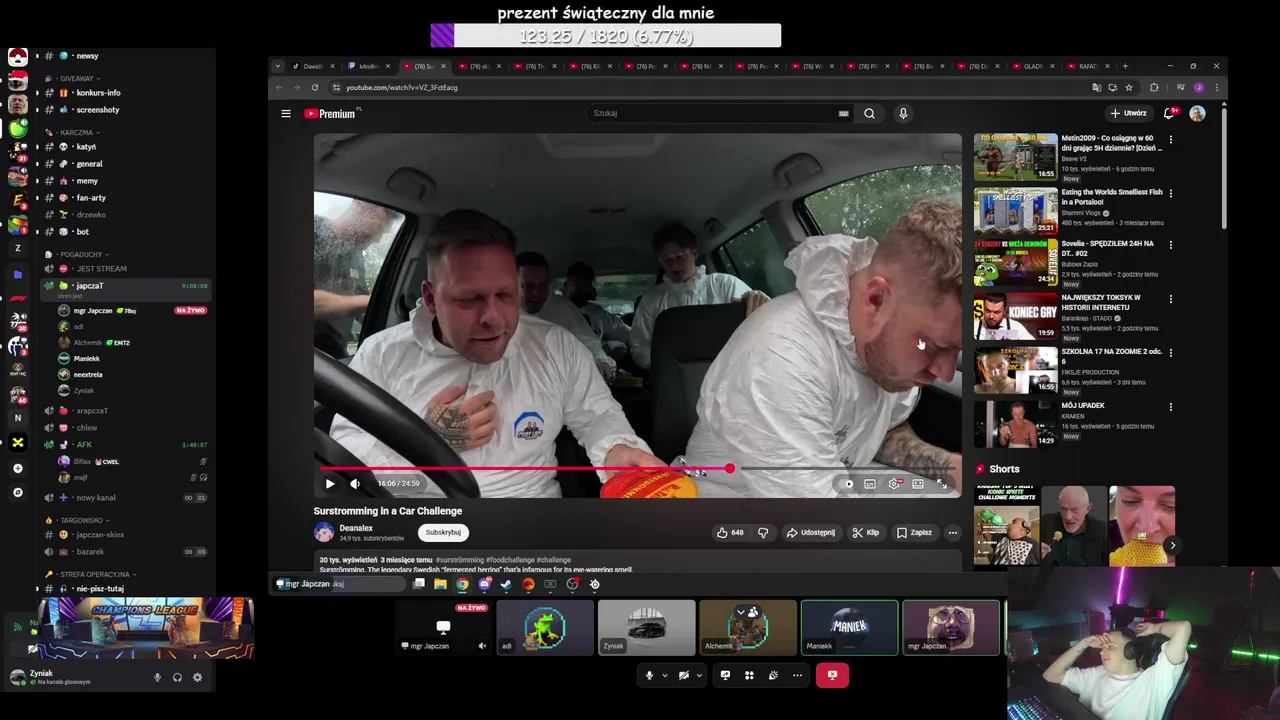The width and height of the screenshot is (1280, 720).
Task: Dislike the video with thumbs down
Action: tap(763, 533)
